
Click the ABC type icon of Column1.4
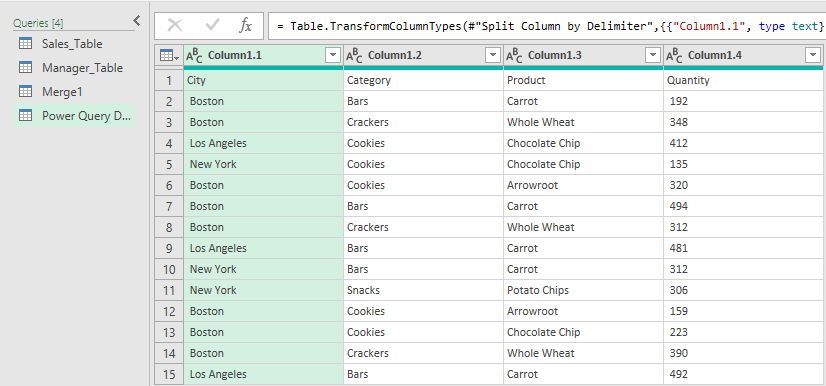pos(675,56)
